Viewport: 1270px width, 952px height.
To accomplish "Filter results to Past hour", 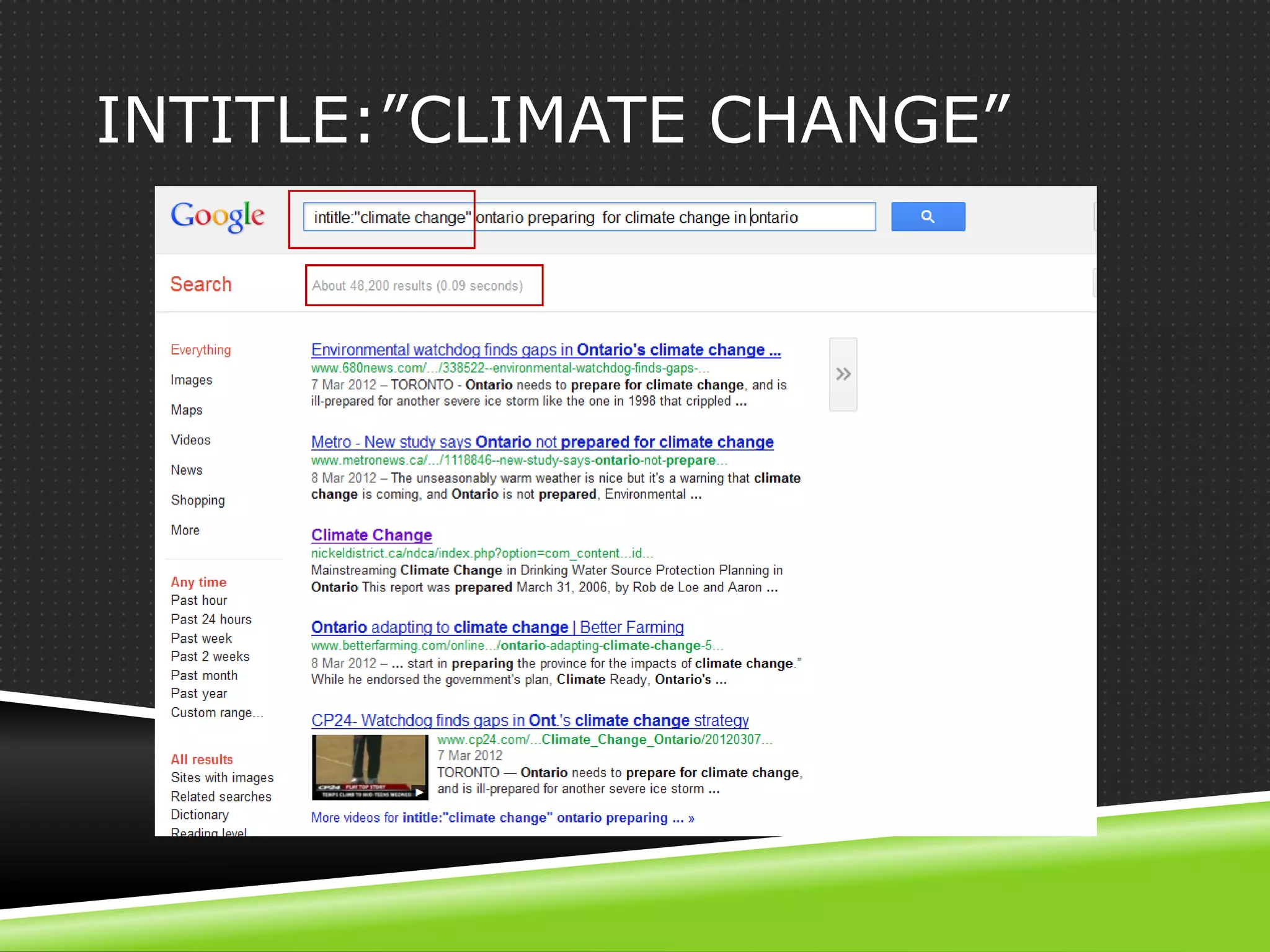I will pyautogui.click(x=198, y=601).
